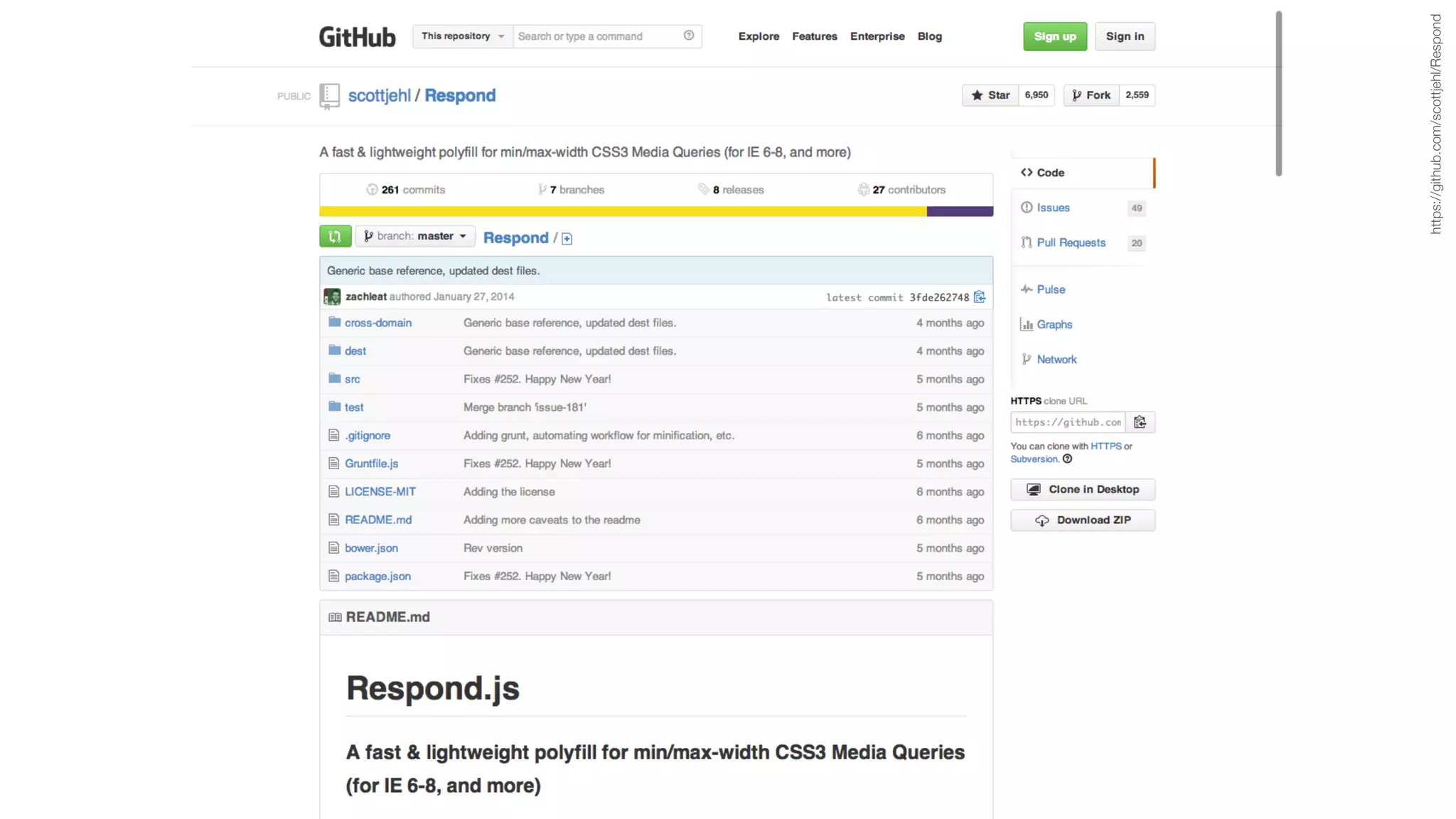
Task: Click the test folder icon
Action: tap(334, 407)
